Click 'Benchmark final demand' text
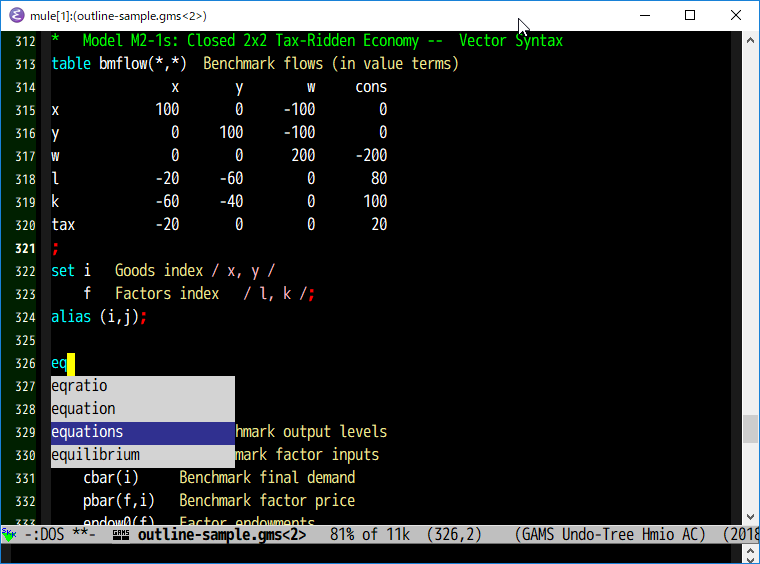Image resolution: width=760 pixels, height=564 pixels. click(x=267, y=478)
